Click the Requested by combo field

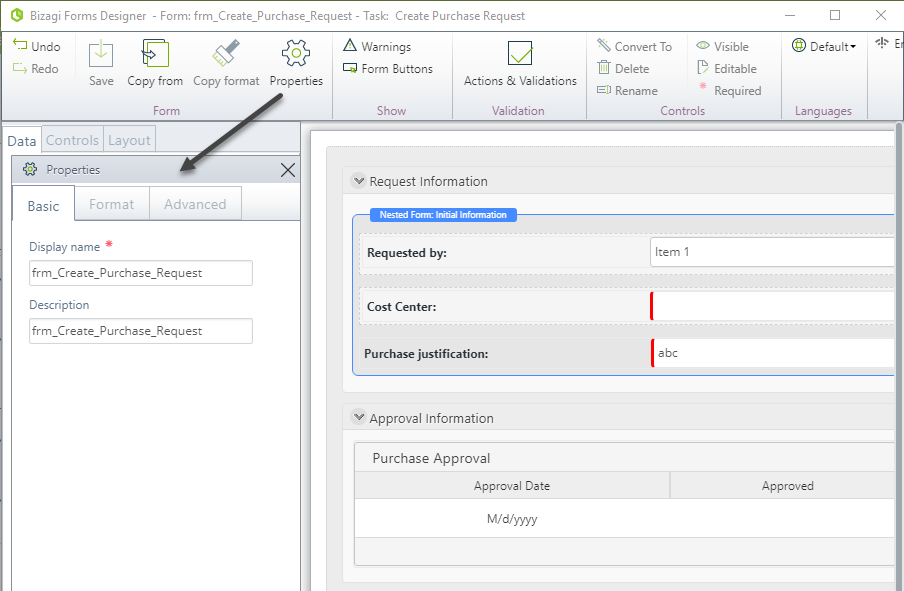[x=773, y=252]
